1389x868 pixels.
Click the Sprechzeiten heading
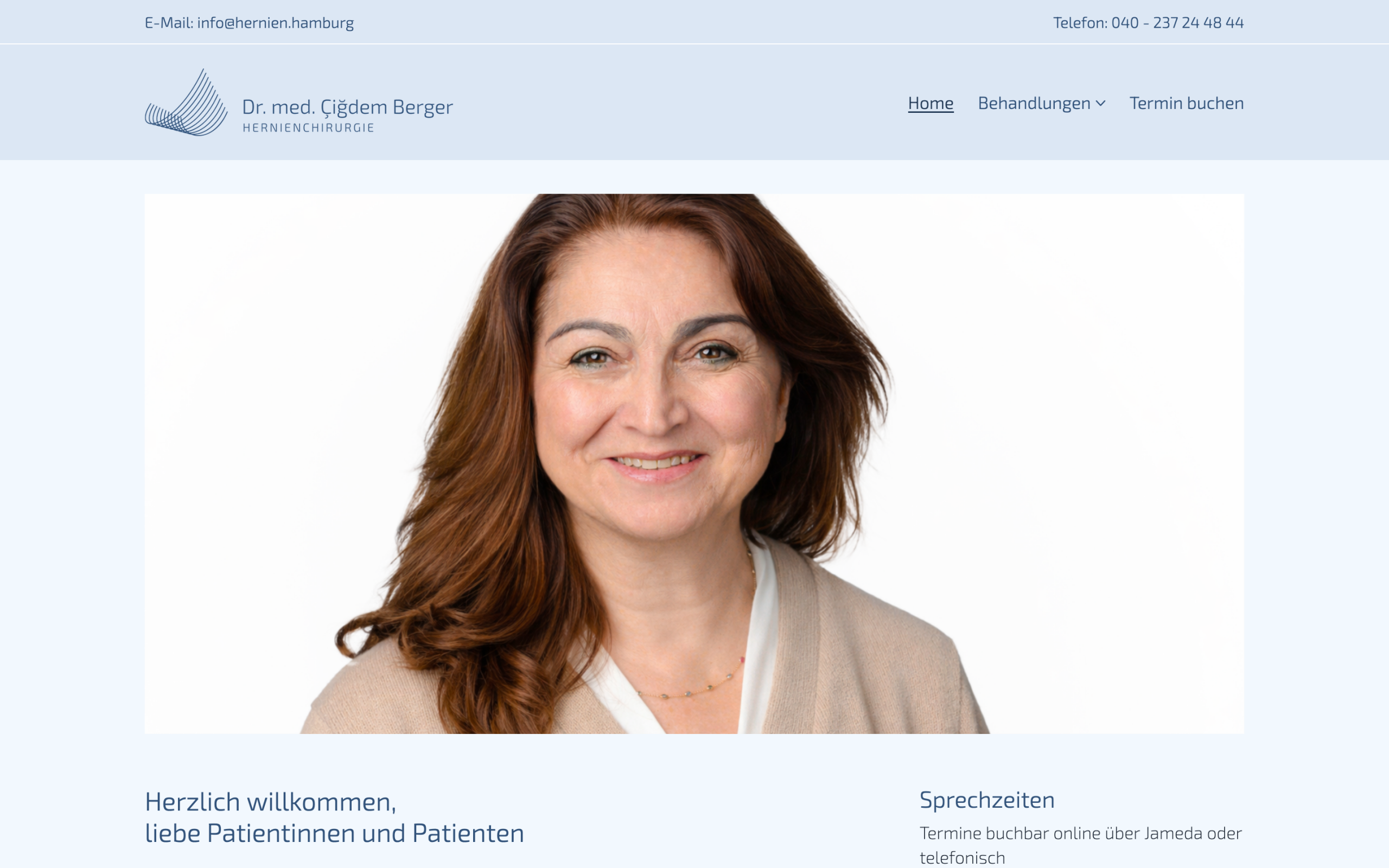pos(986,800)
